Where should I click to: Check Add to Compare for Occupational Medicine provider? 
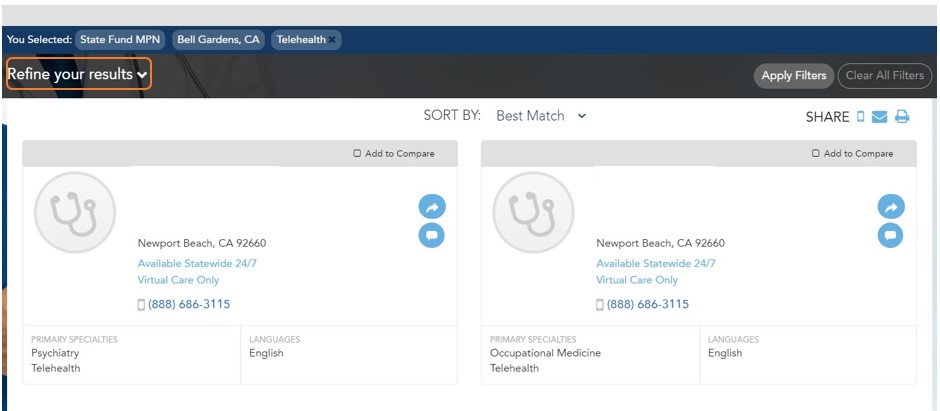816,154
